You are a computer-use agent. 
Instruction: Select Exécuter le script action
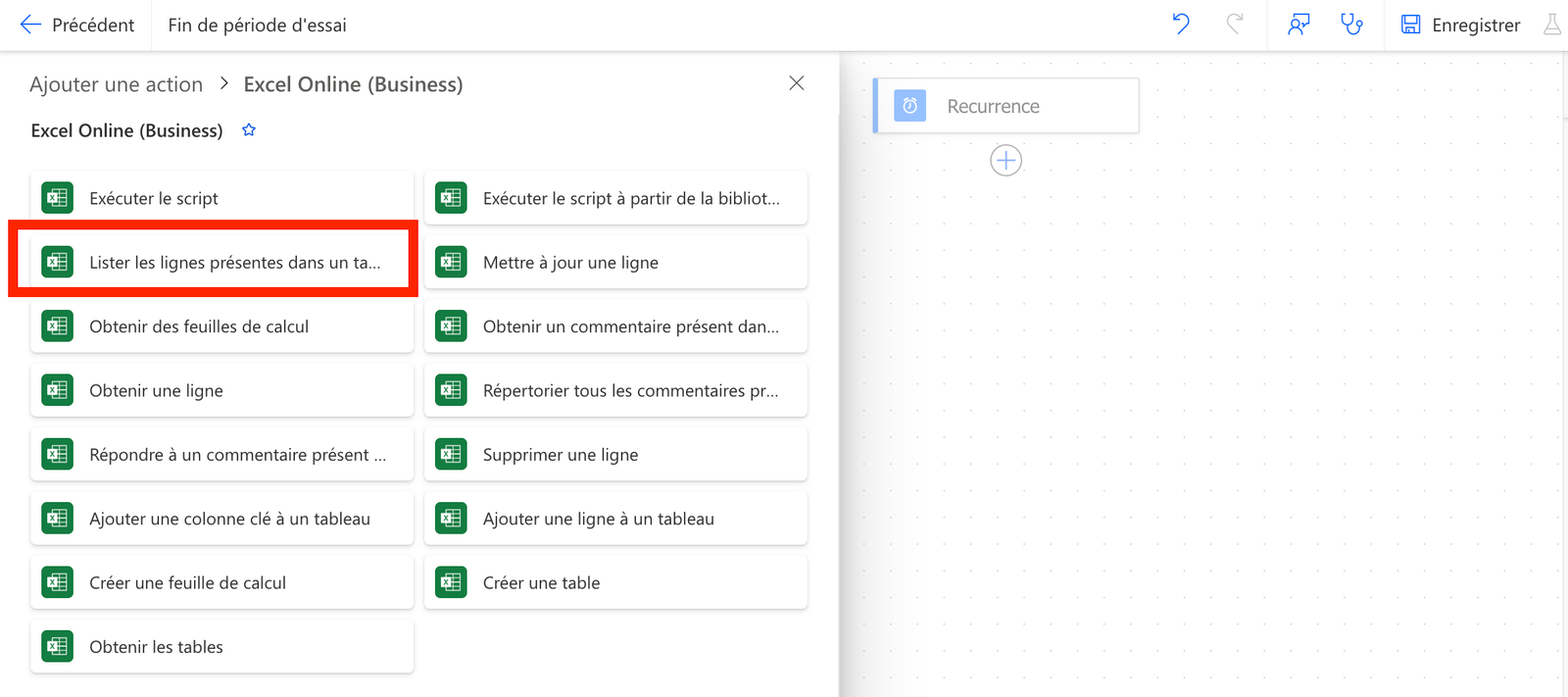(221, 198)
